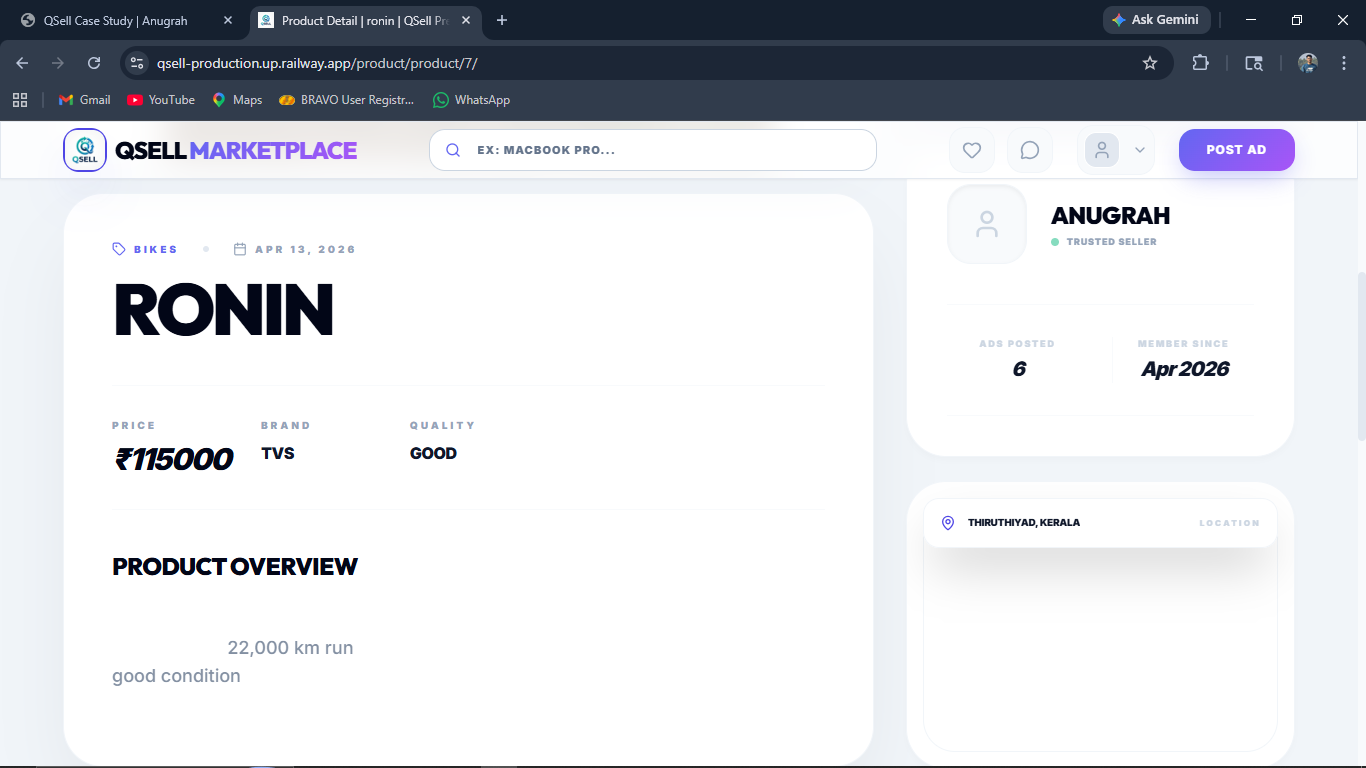
Task: Select the Thiruthiyad, Kerala location text
Action: coord(1024,523)
